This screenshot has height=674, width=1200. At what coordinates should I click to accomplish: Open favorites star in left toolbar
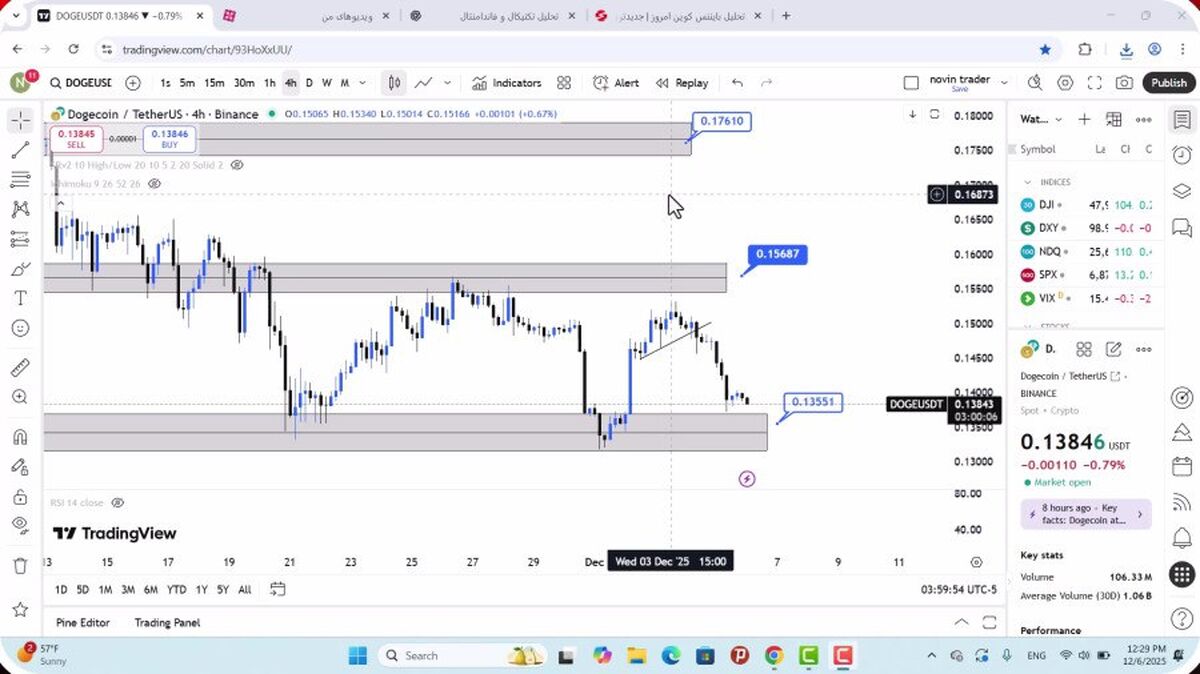click(20, 609)
